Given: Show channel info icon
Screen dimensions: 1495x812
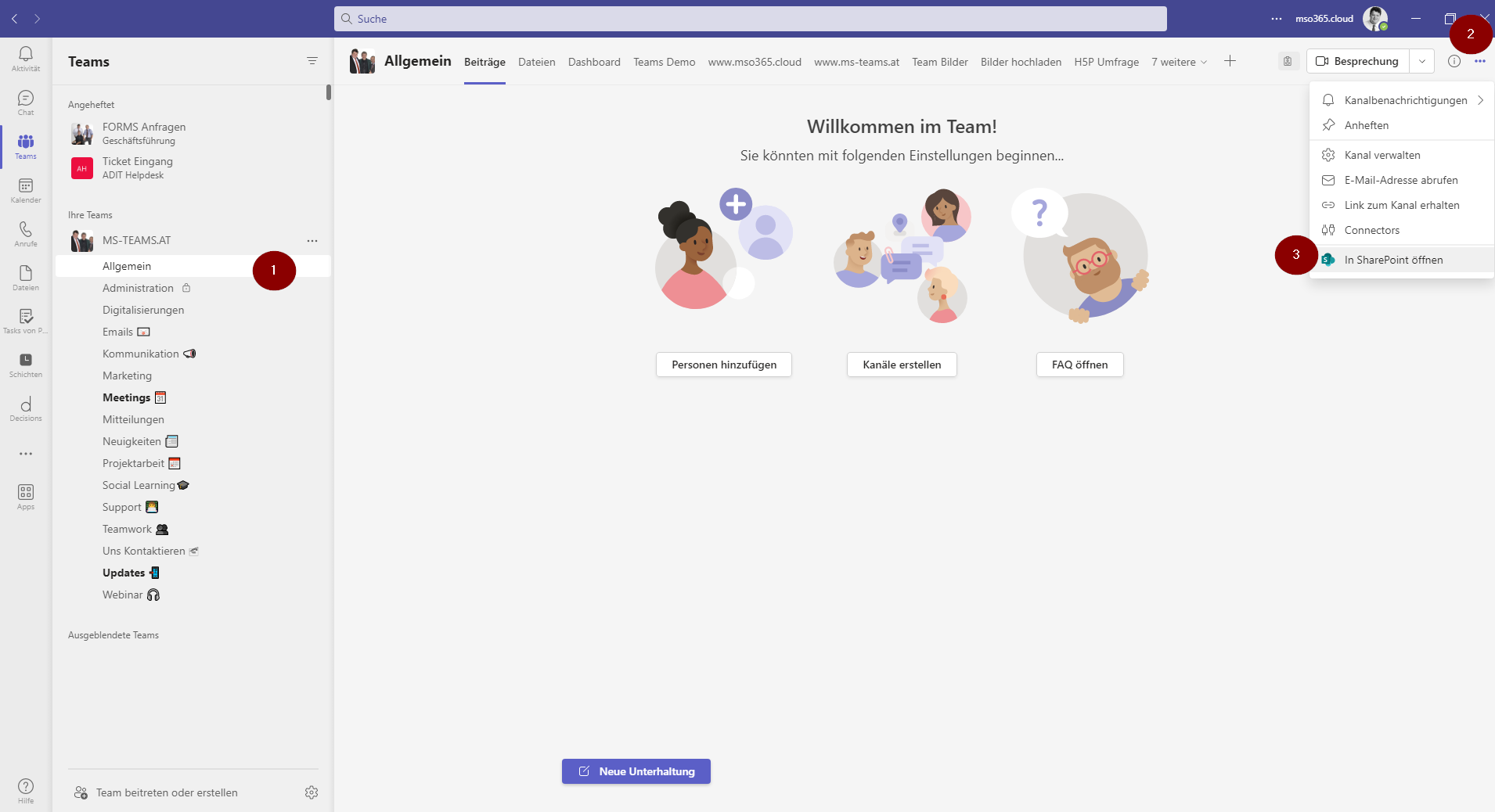Looking at the screenshot, I should (x=1454, y=61).
